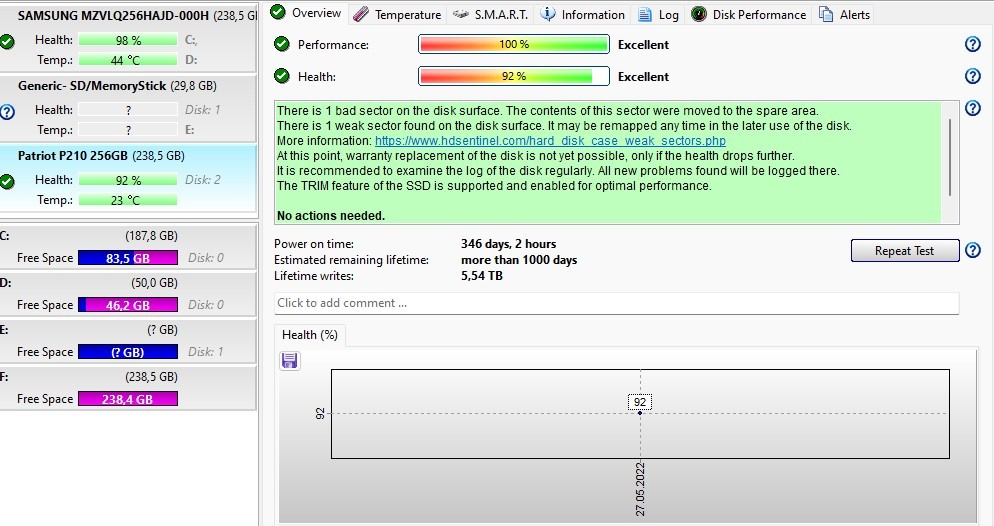Select the C: free space 83,5 GB bar
This screenshot has height=526, width=994.
pos(128,258)
